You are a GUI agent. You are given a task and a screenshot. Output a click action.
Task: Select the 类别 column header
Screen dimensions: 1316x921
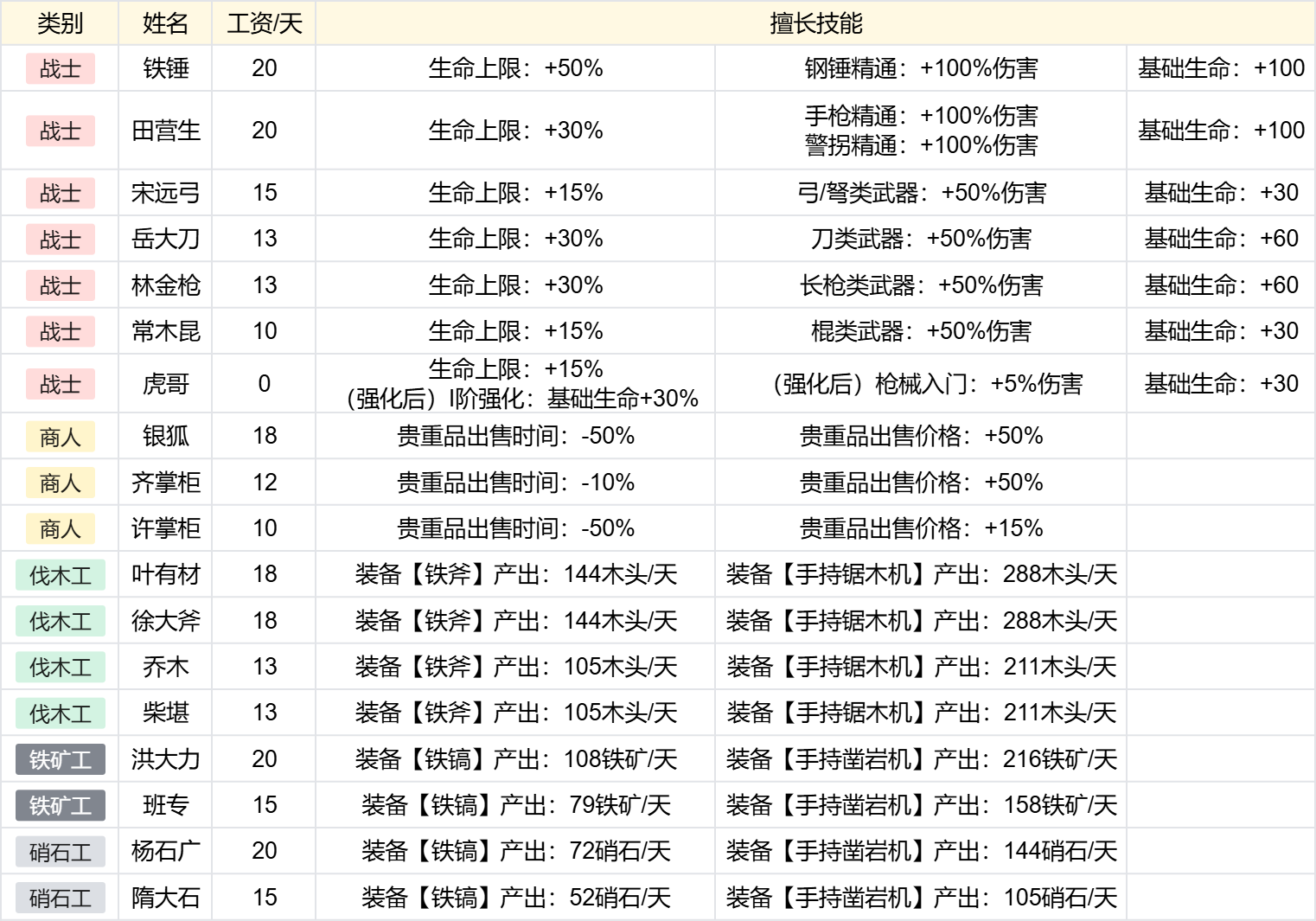60,23
